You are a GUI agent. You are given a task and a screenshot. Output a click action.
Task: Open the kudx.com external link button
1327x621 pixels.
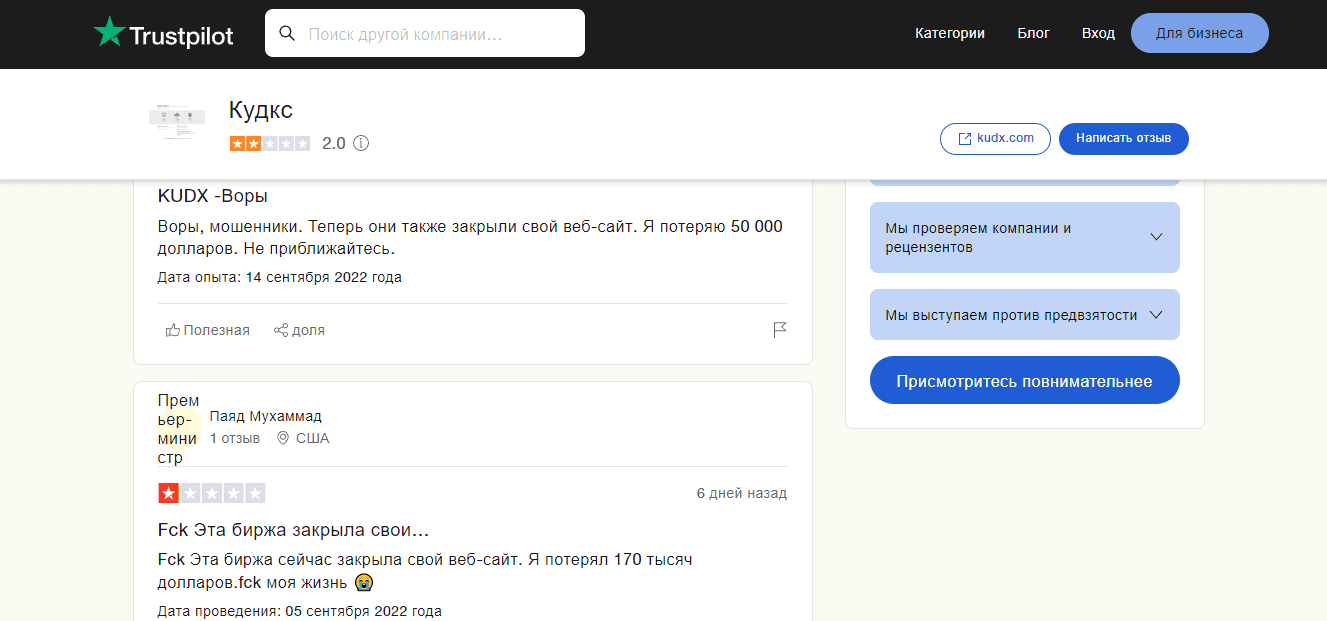pyautogui.click(x=995, y=139)
